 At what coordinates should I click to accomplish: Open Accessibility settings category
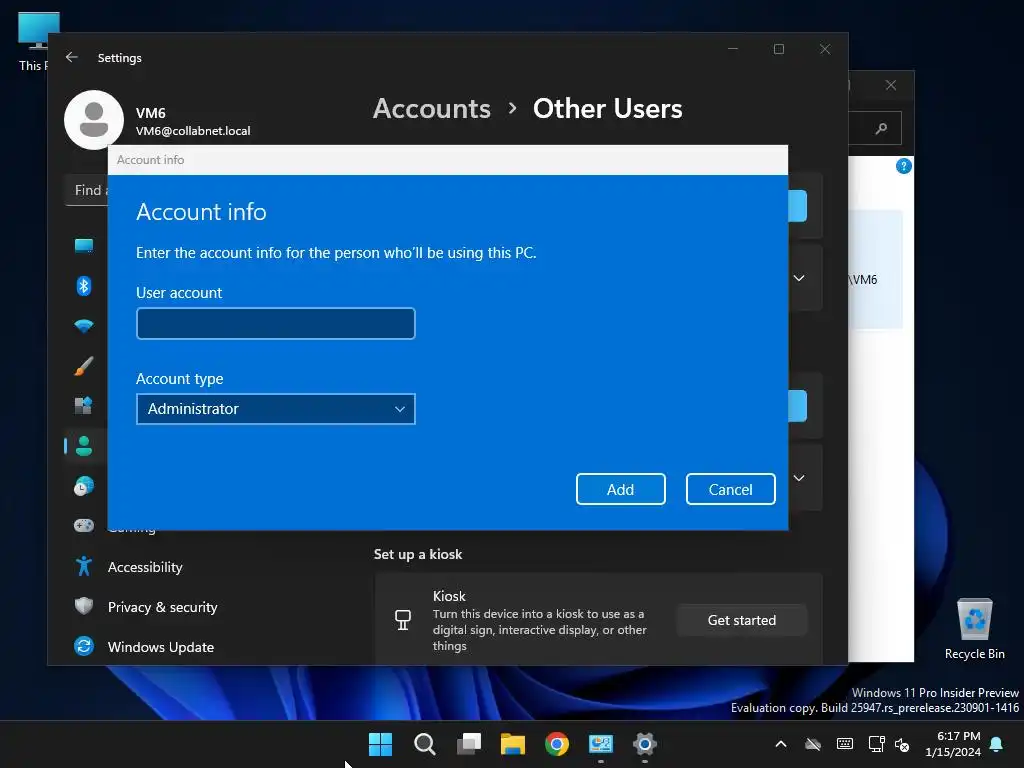click(x=145, y=567)
